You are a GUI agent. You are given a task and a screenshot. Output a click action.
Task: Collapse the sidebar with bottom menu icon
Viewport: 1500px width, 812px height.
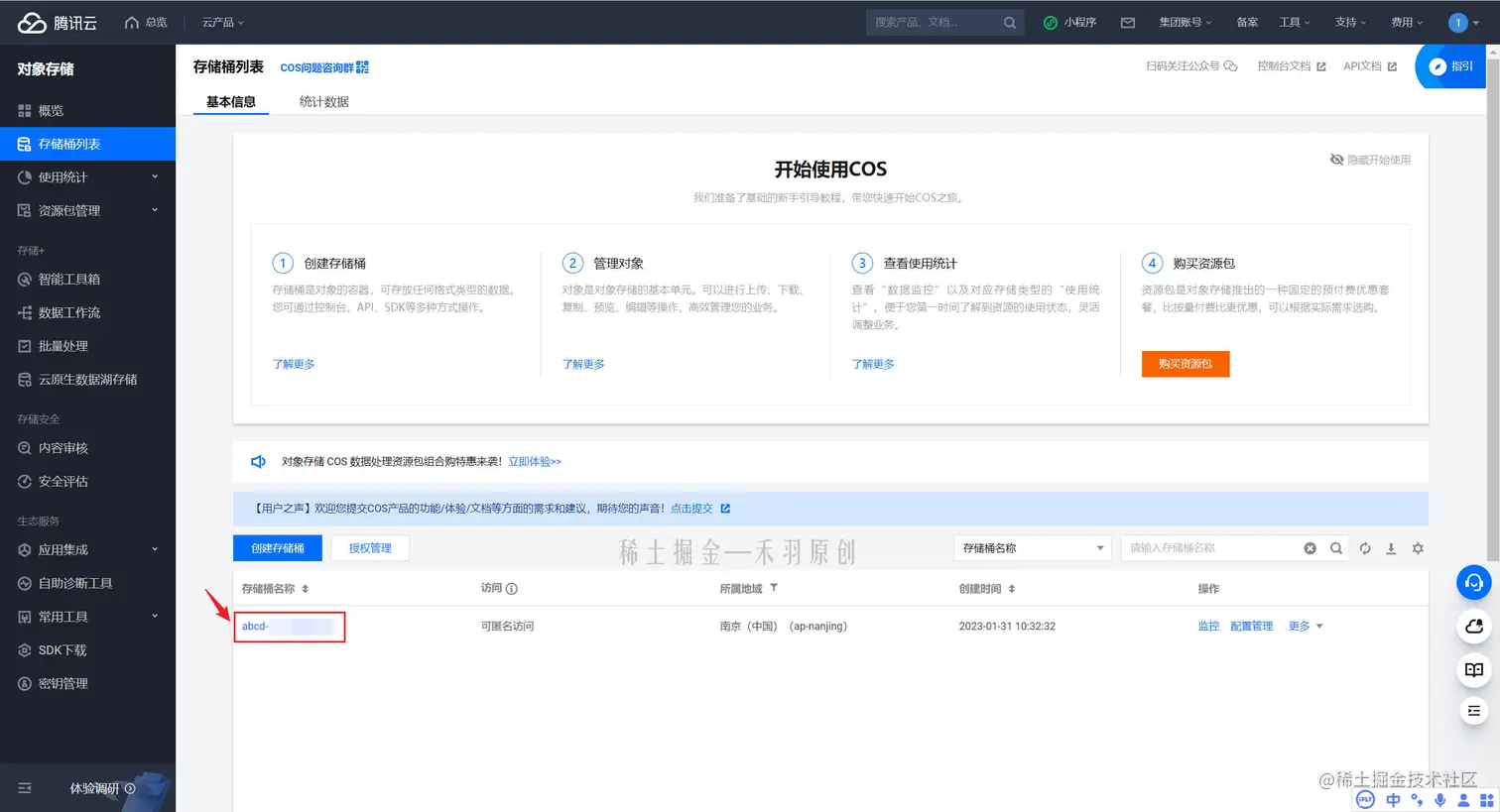coord(25,788)
